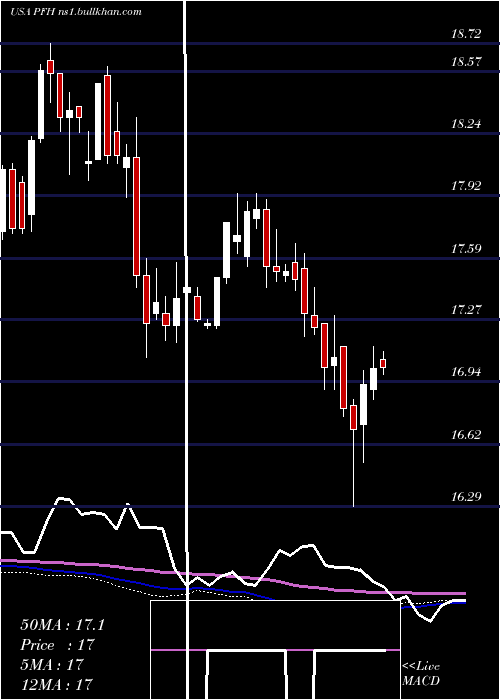Screen dimensions: 500x700
Task: Click the 16.94 price level label
Action: tap(467, 371)
